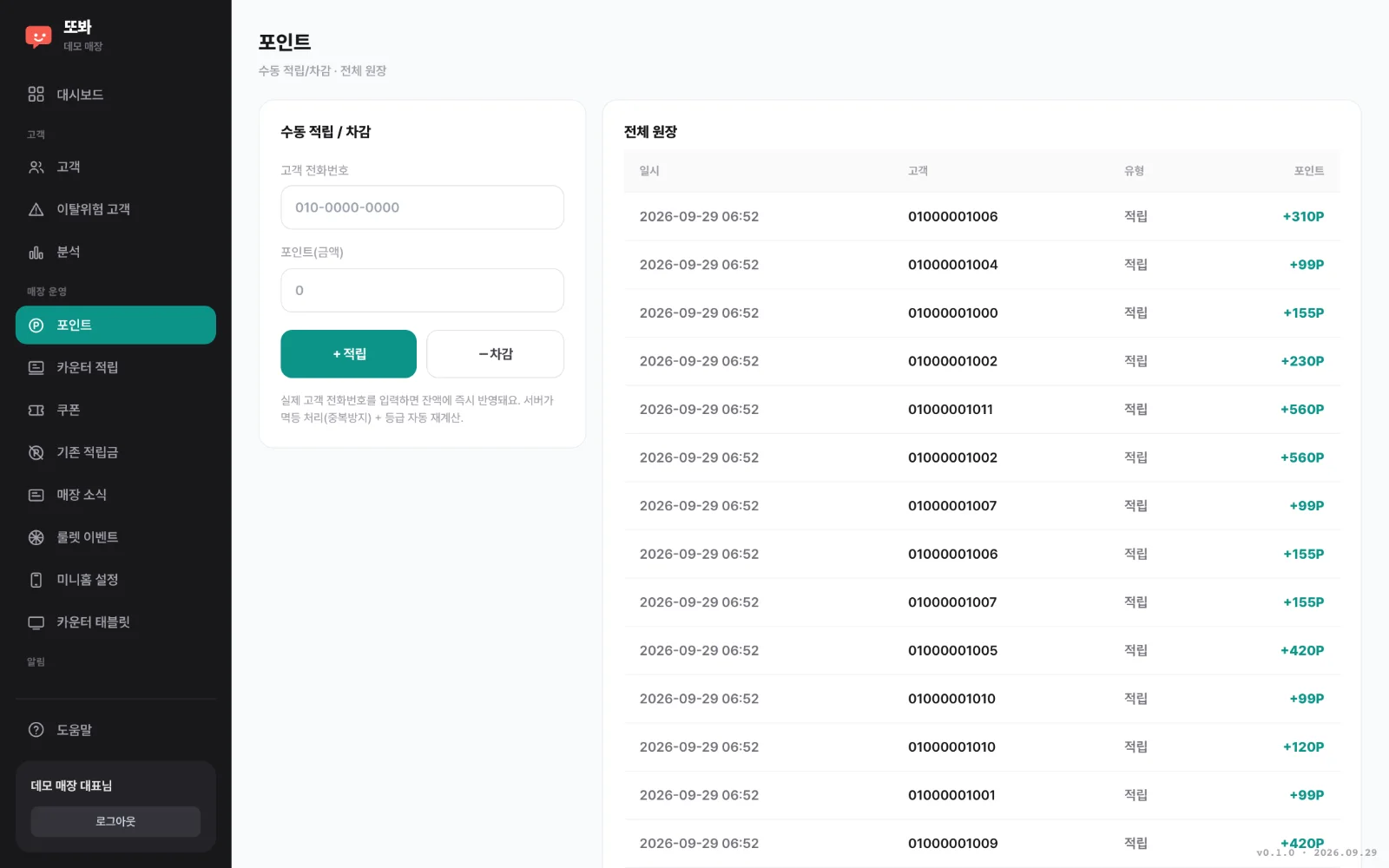Go to 이탈위험 고객 page

point(115,209)
